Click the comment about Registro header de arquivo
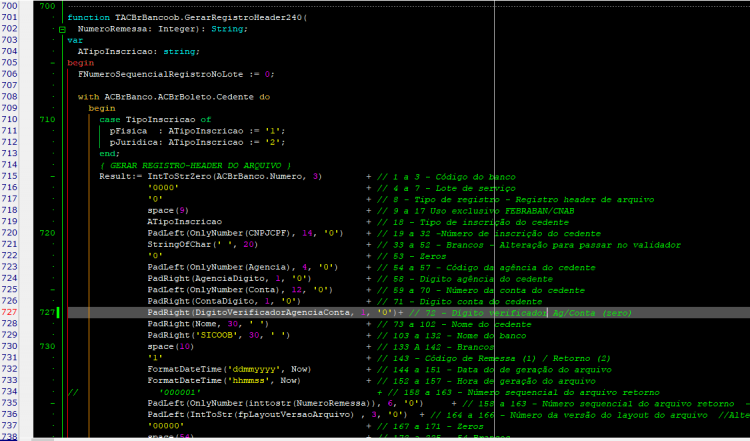The image size is (750, 441). (516, 200)
